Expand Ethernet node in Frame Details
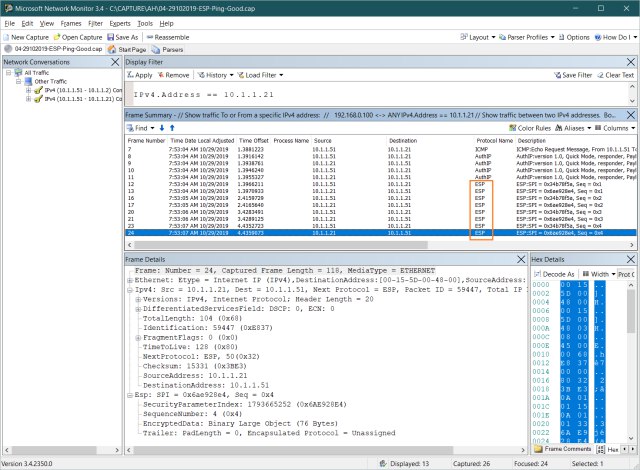Viewport: 640px width, 470px height. 129,280
